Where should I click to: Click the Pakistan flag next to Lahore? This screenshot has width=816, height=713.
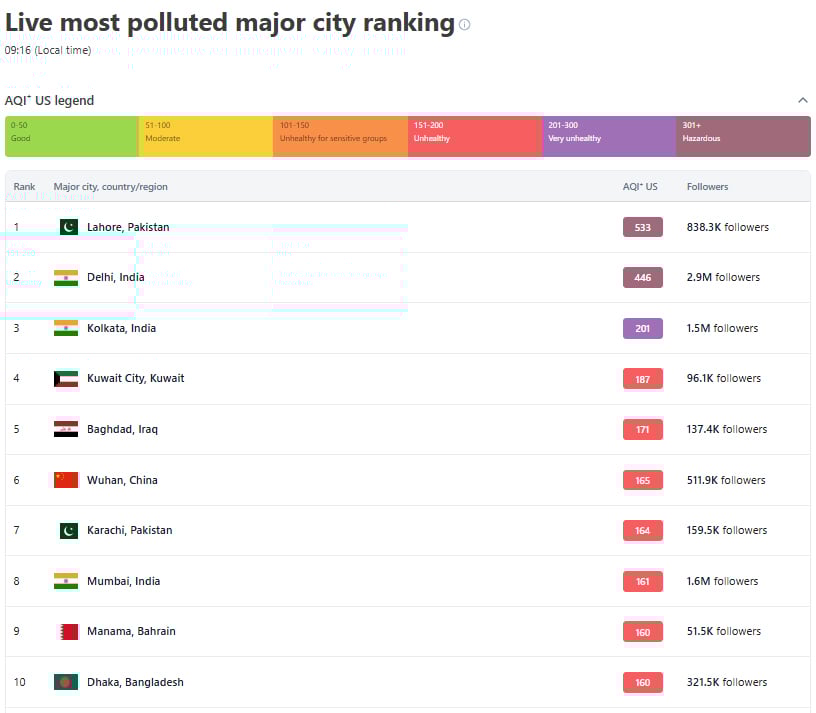[69, 227]
